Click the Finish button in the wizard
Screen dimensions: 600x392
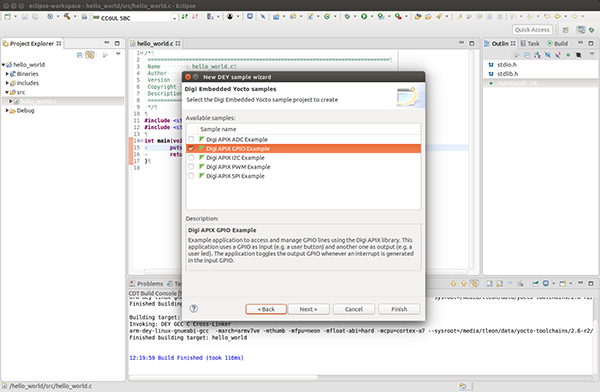399,309
